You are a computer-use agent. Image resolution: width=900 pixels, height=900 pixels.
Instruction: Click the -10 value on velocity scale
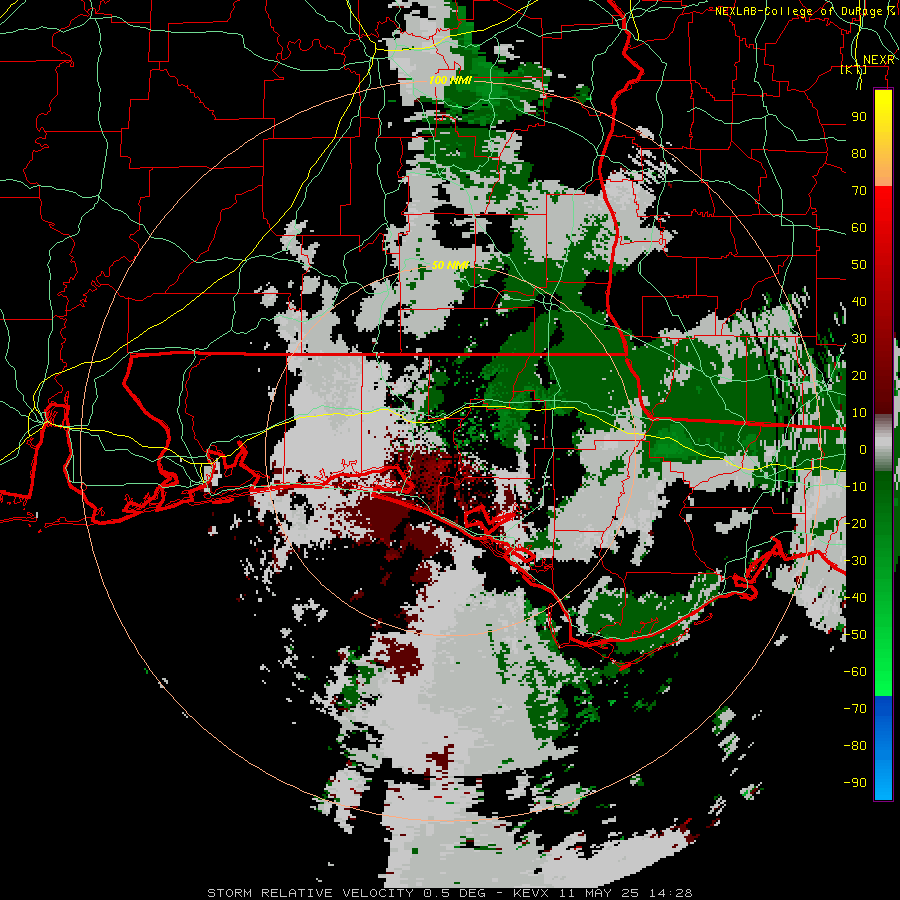pos(855,487)
